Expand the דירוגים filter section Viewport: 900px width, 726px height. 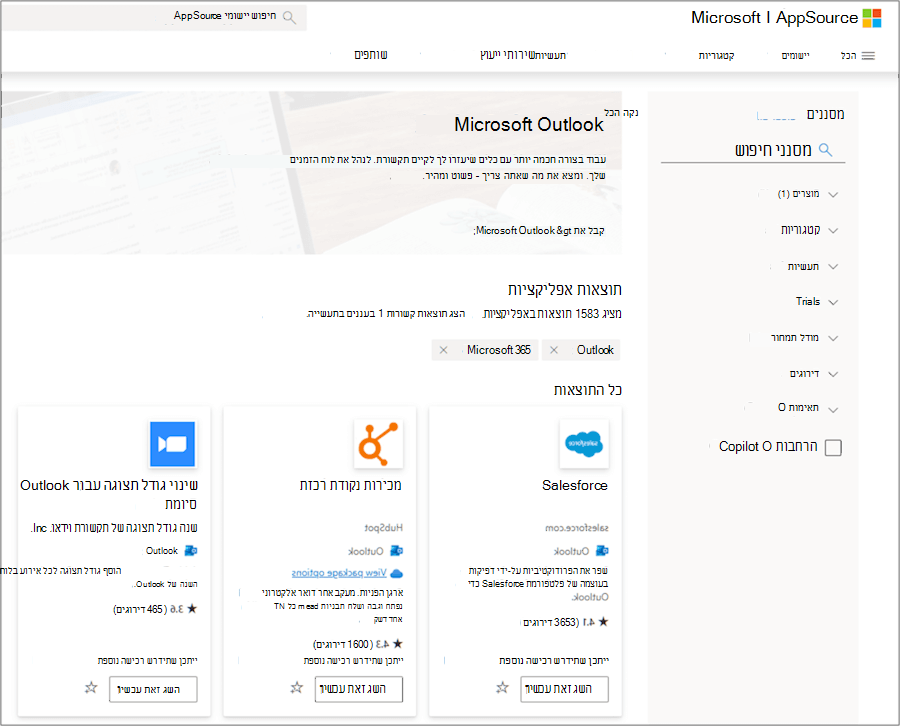pos(814,374)
